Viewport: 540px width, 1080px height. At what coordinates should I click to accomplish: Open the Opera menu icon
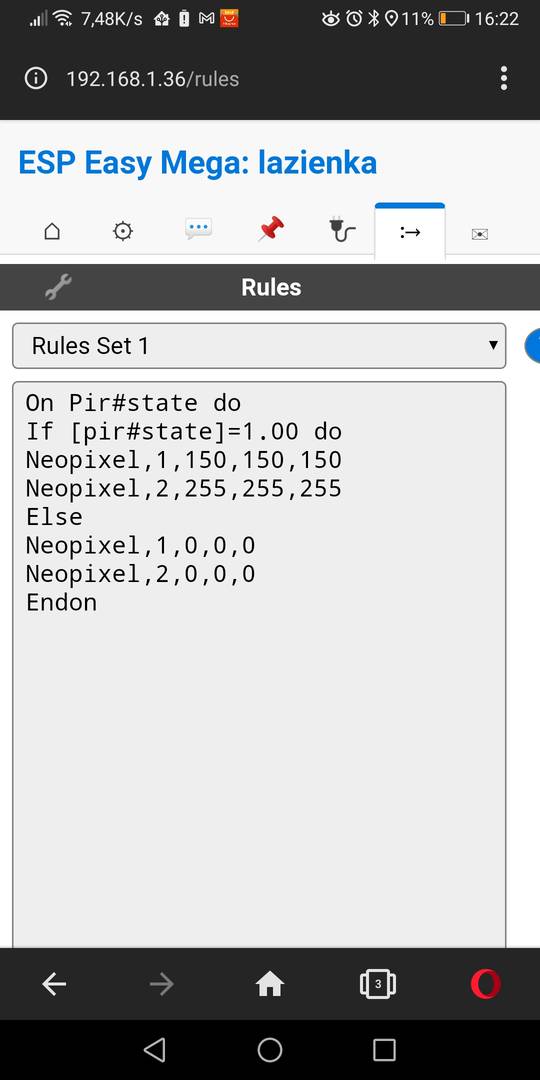pos(486,984)
